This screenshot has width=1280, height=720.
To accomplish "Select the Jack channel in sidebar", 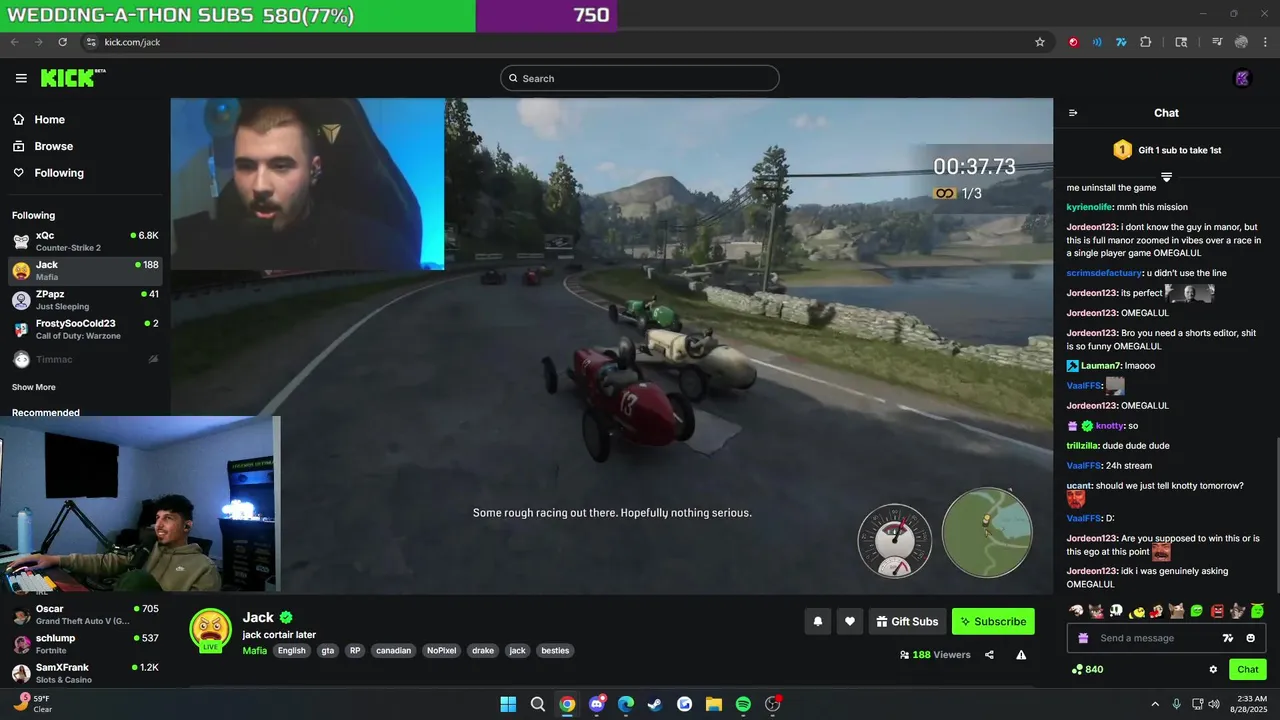I will [85, 270].
